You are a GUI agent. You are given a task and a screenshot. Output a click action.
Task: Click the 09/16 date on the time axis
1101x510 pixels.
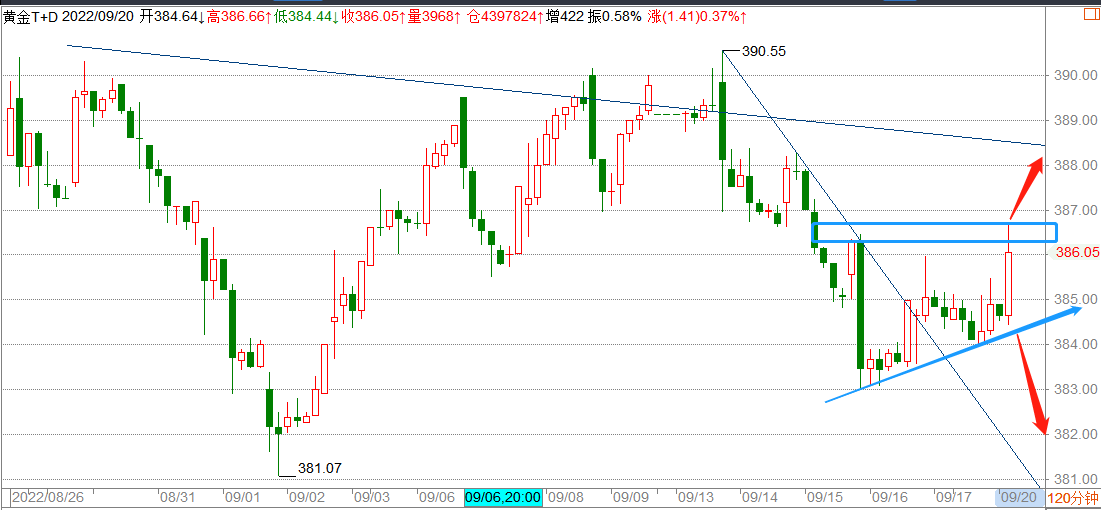tap(890, 498)
